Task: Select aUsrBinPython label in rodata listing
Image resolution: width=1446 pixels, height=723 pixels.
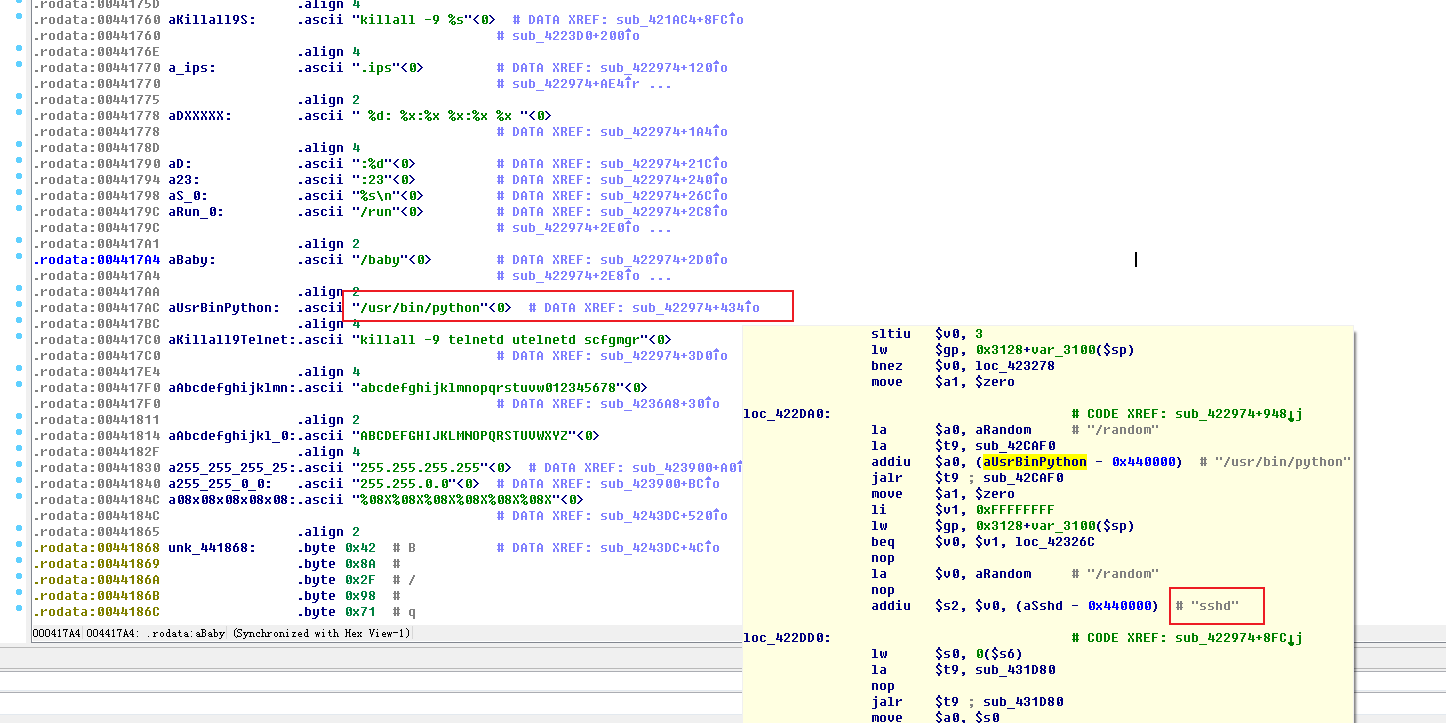Action: coord(224,308)
